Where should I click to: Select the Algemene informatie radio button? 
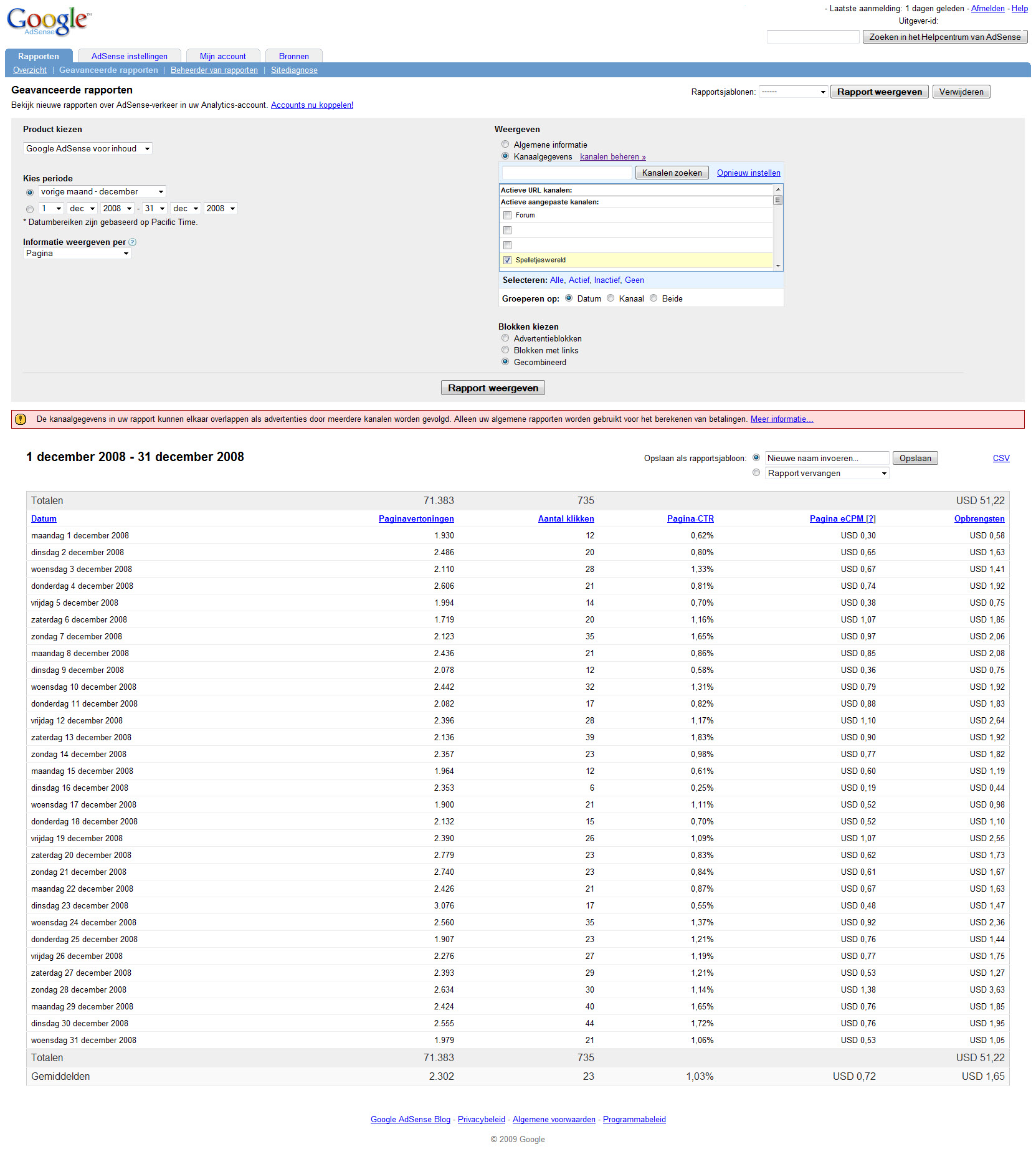[x=505, y=145]
